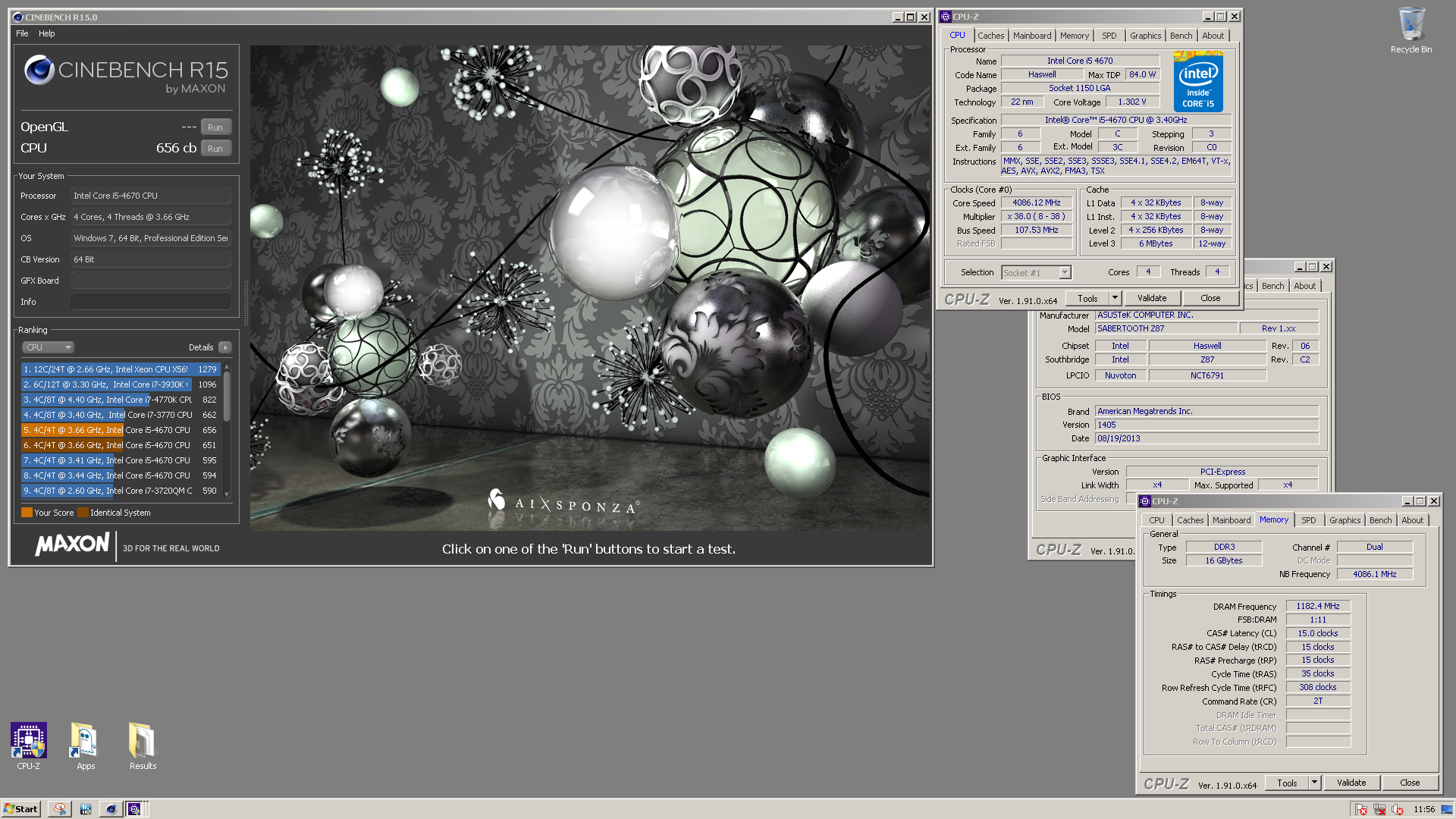The width and height of the screenshot is (1456, 819).
Task: Click Validate in top CPU-Z window
Action: (x=1152, y=299)
